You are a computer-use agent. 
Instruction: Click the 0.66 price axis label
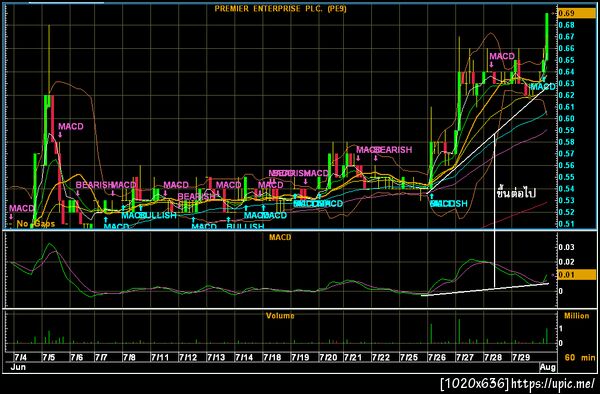[567, 48]
